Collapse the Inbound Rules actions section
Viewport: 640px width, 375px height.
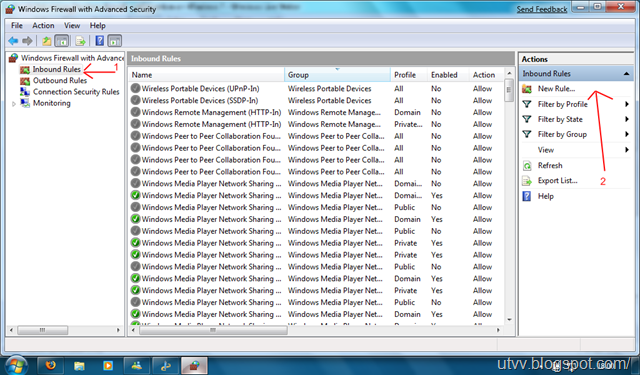tap(626, 74)
